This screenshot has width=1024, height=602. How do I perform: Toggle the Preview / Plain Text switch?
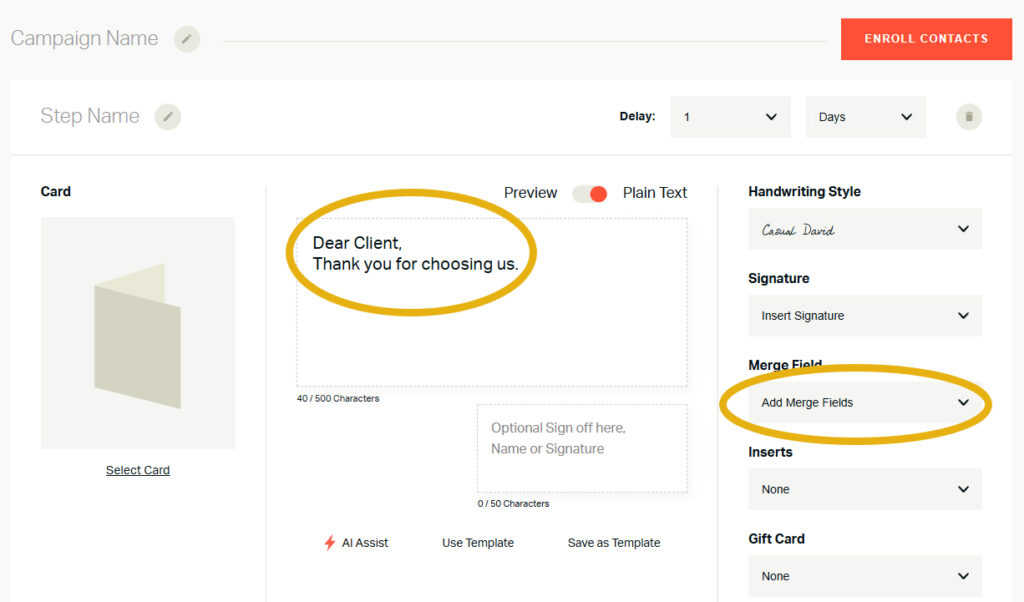tap(590, 193)
